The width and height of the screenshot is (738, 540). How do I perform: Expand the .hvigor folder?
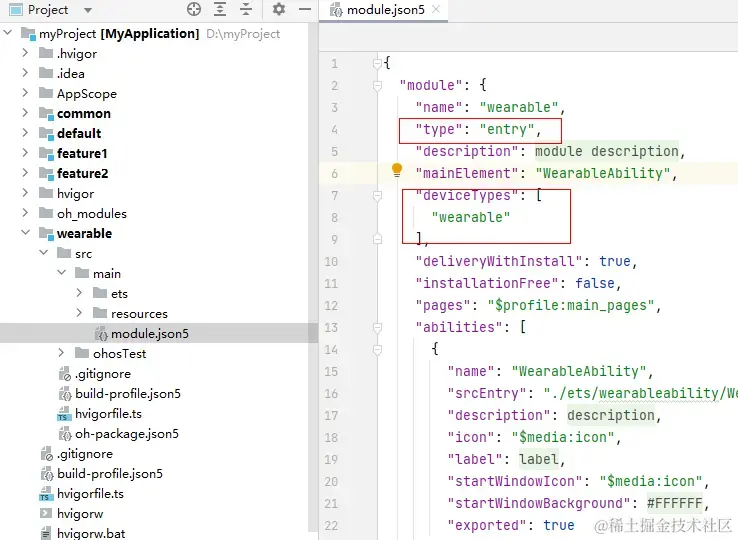click(x=25, y=53)
